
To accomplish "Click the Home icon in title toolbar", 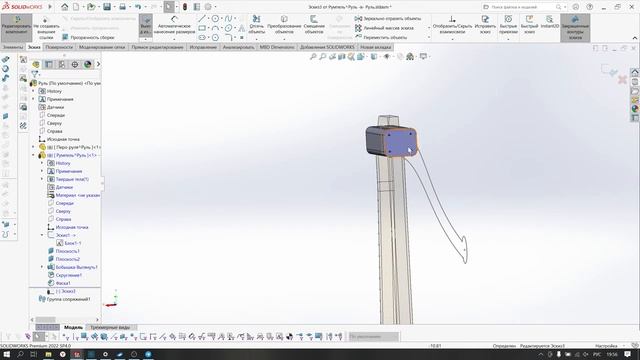I will tap(64, 7).
